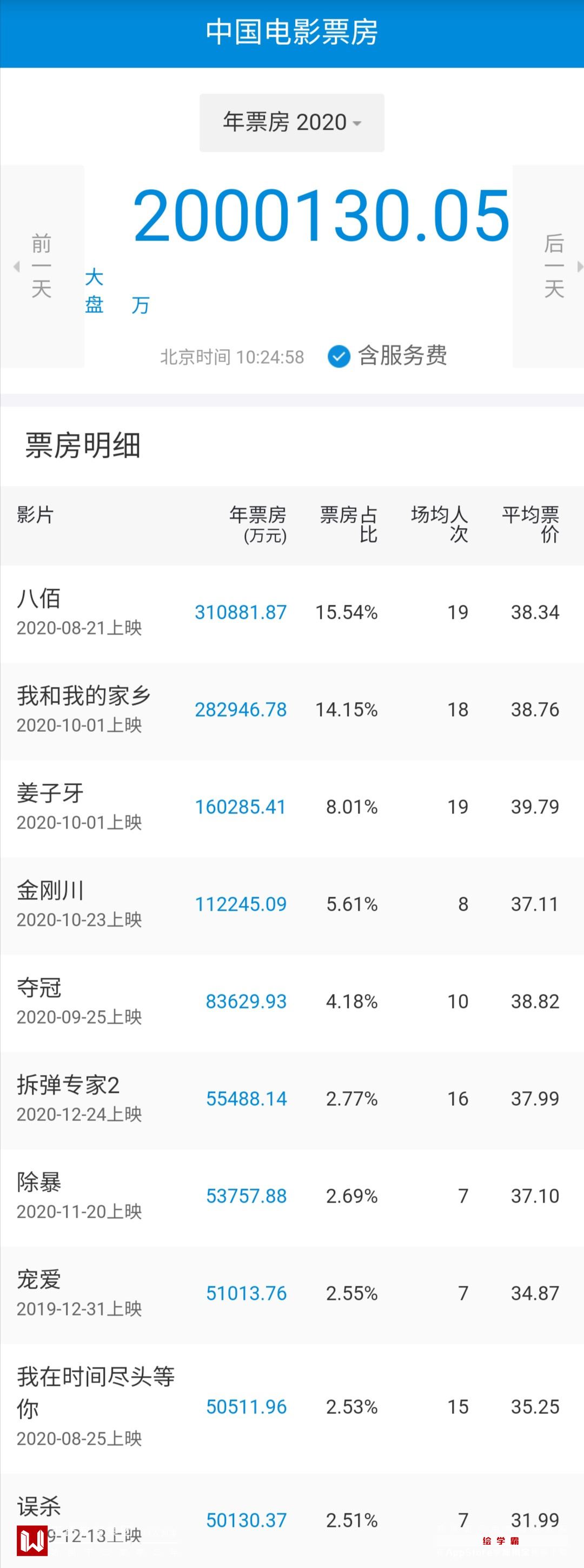Go to next day with 后一天

coord(554,266)
